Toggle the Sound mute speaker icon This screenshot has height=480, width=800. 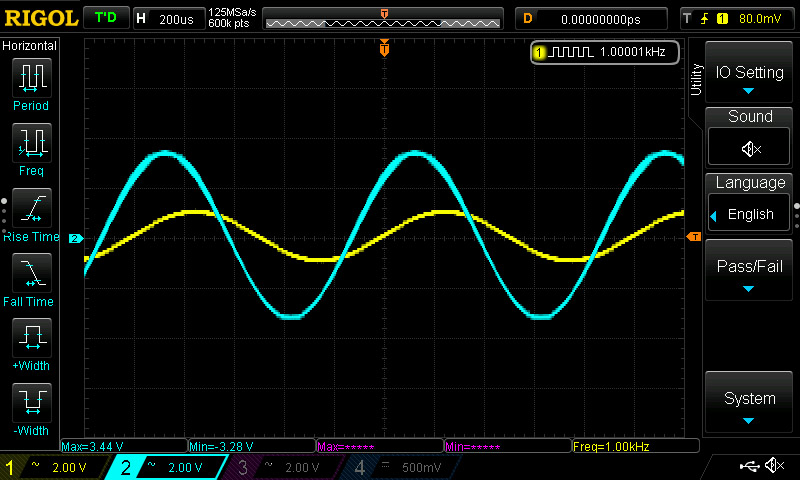tap(749, 148)
